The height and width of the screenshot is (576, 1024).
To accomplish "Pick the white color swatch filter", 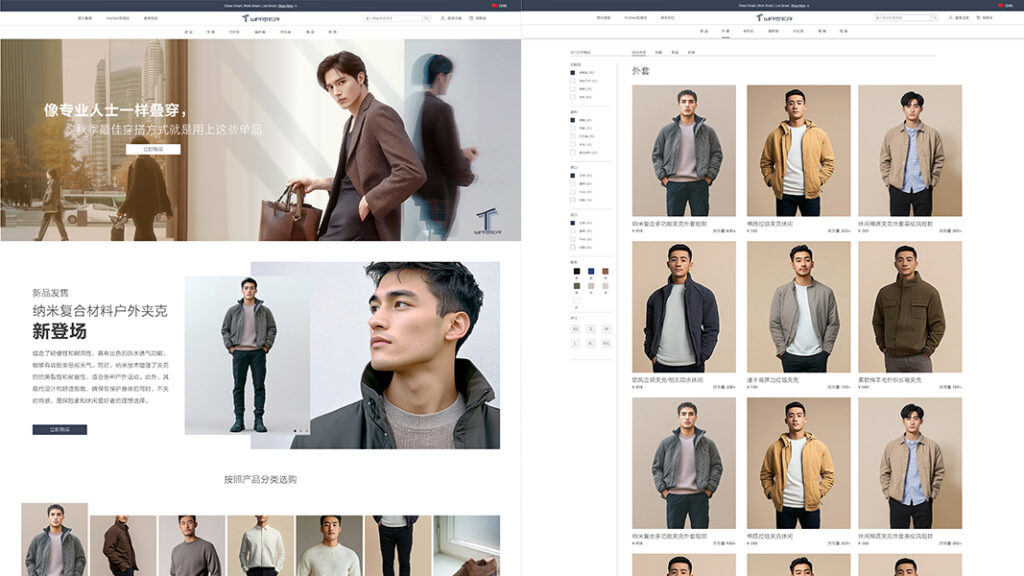I will [x=576, y=301].
